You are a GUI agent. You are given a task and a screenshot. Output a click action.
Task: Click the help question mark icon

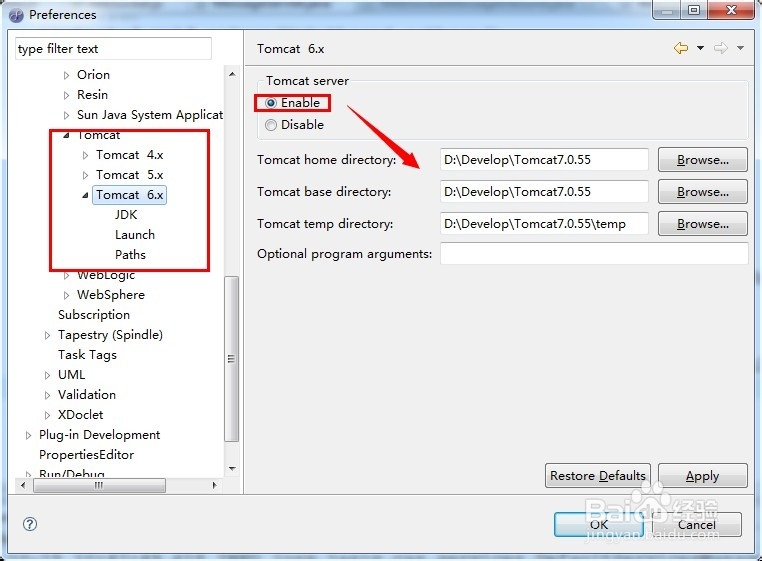(x=30, y=524)
